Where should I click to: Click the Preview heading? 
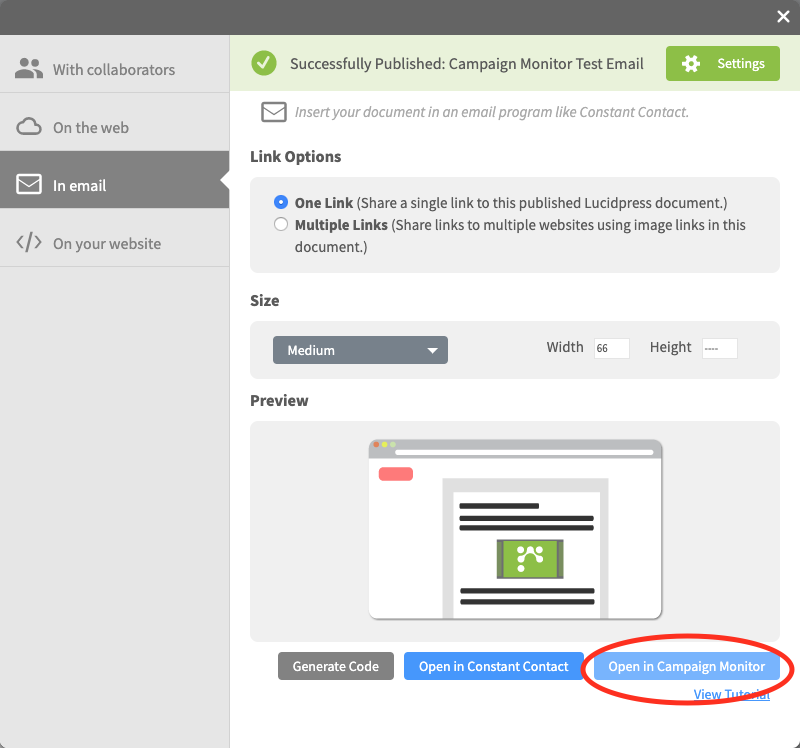(279, 401)
